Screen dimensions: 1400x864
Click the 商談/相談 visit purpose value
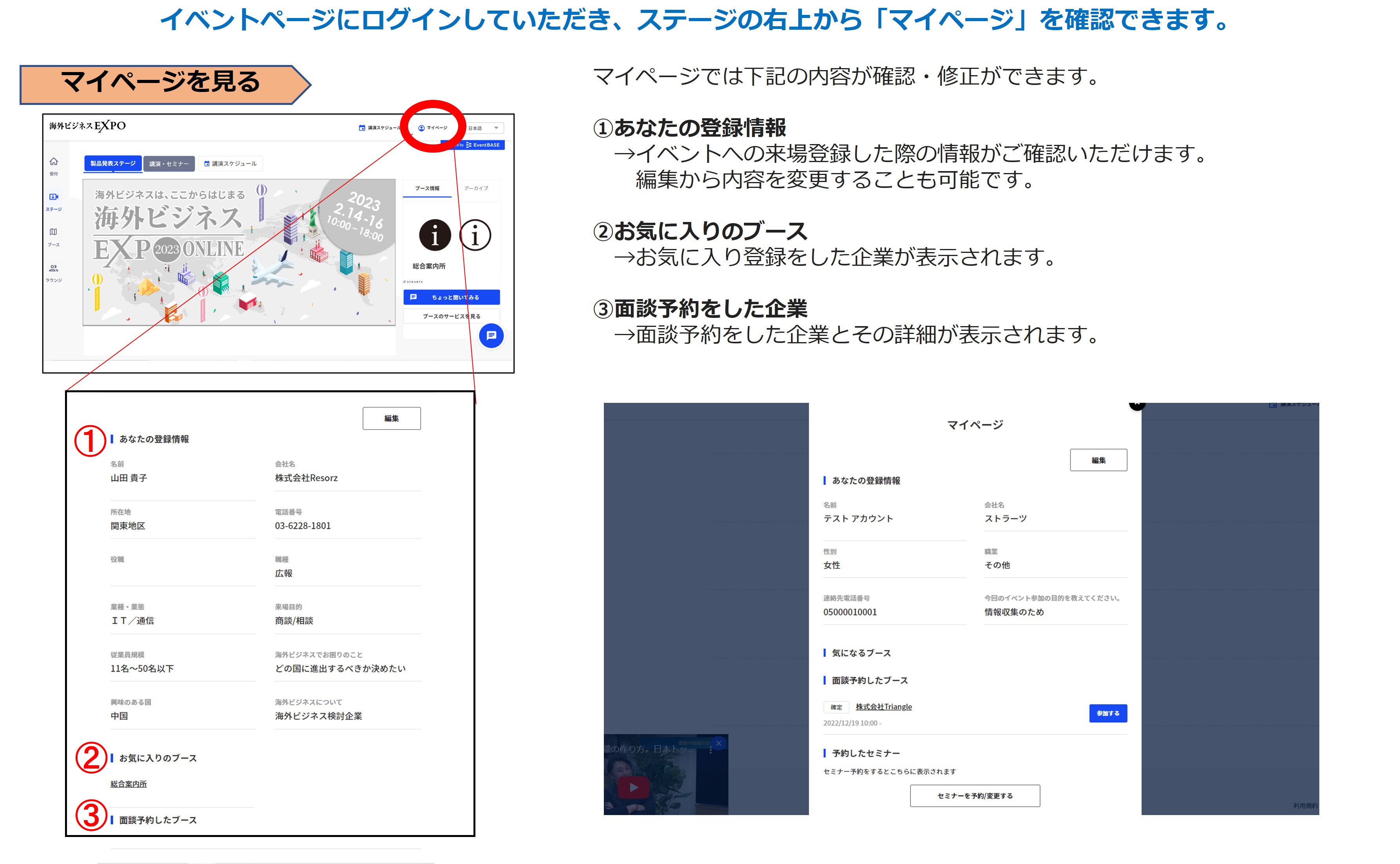tap(294, 620)
